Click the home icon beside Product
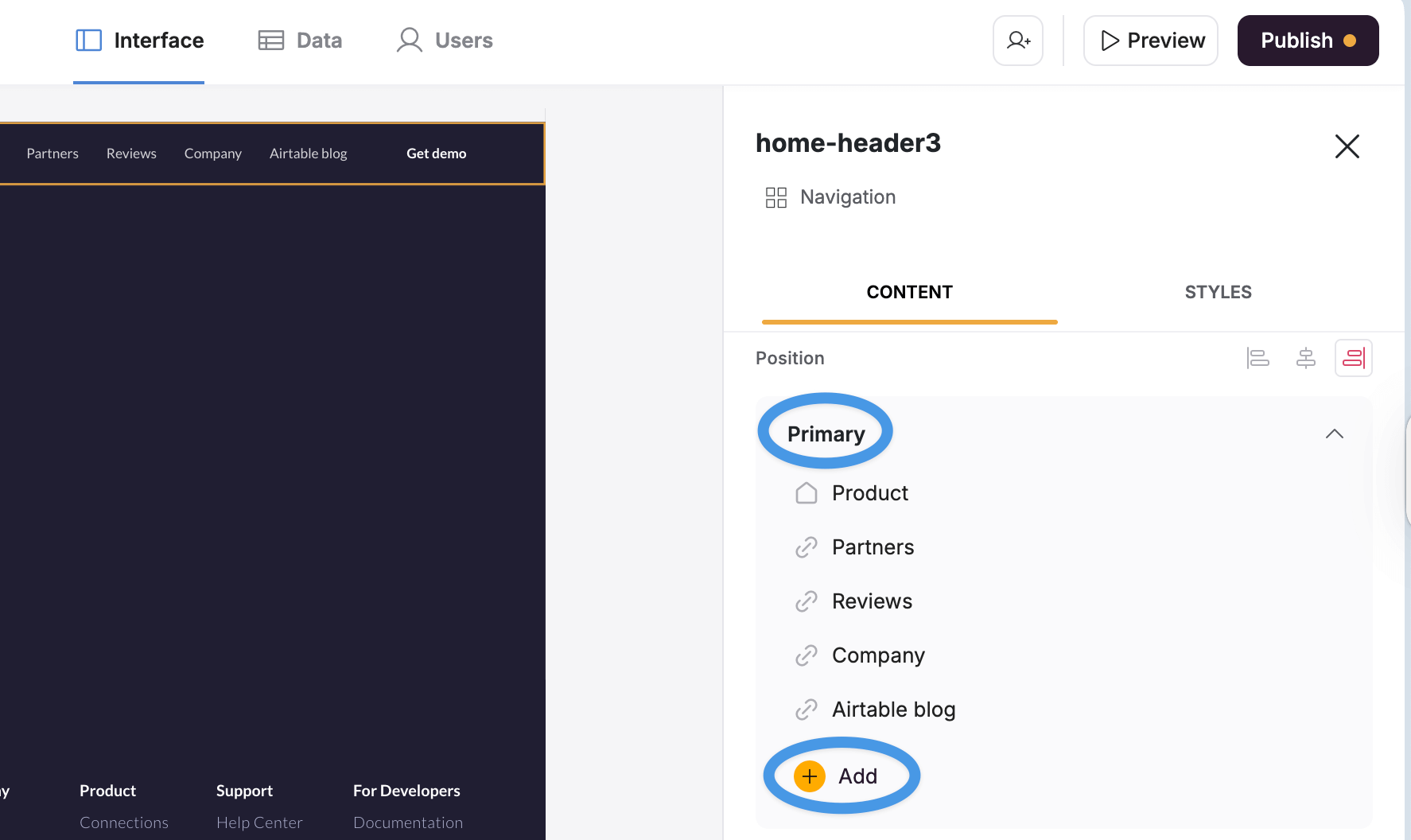 (807, 493)
